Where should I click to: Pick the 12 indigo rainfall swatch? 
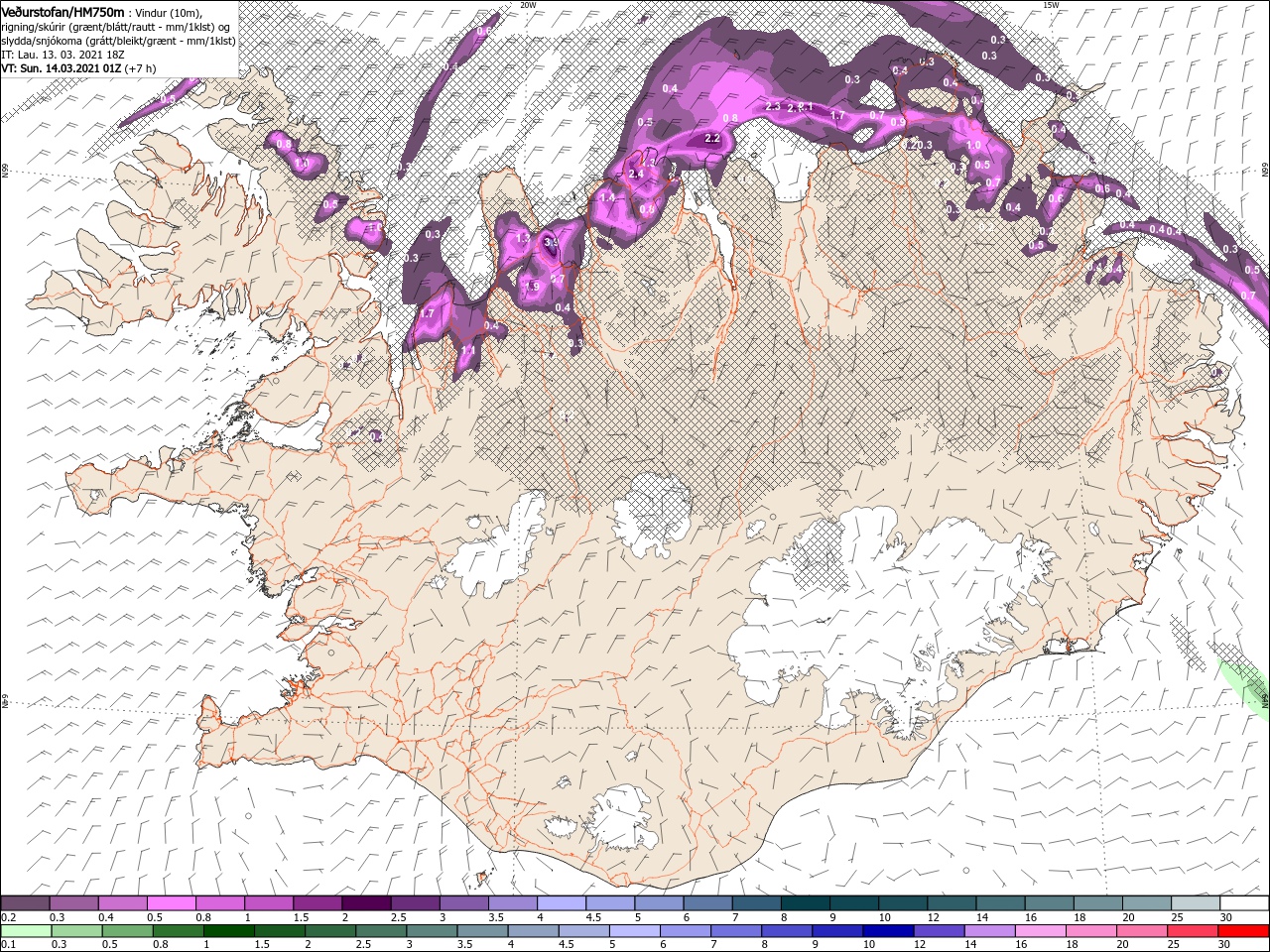(x=938, y=931)
